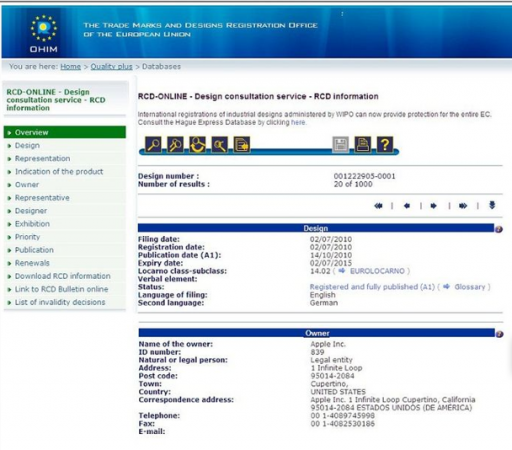The width and height of the screenshot is (512, 450).
Task: Click the OHIM logo in the header
Action: 44,34
